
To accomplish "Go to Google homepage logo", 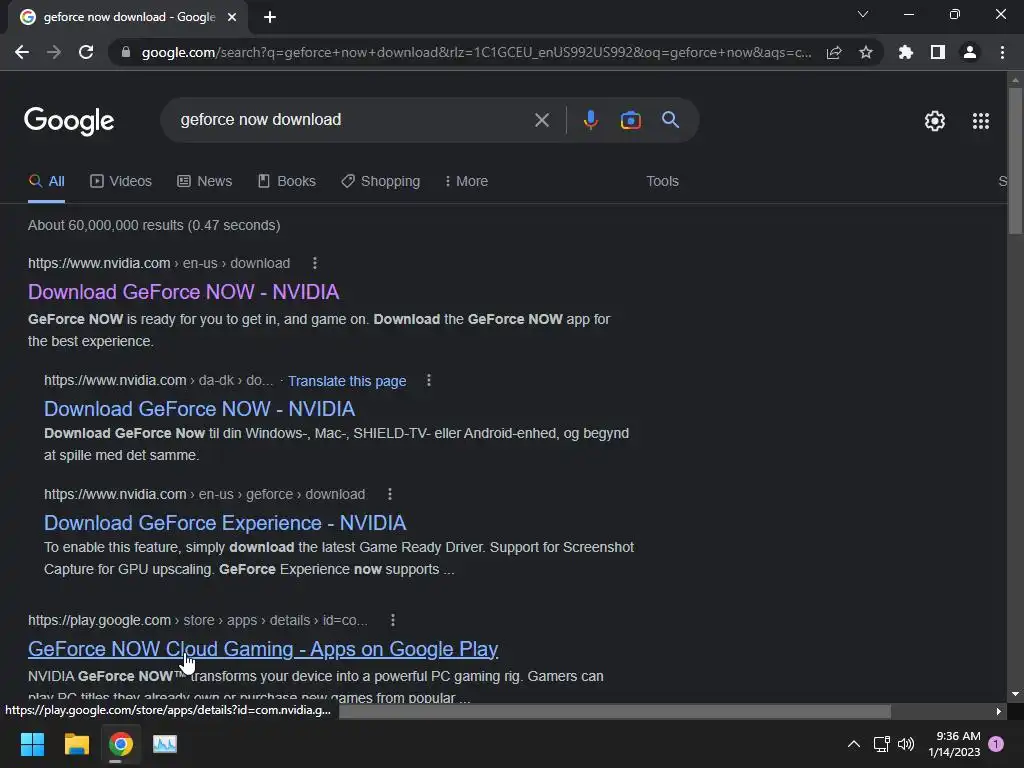I will pyautogui.click(x=69, y=121).
